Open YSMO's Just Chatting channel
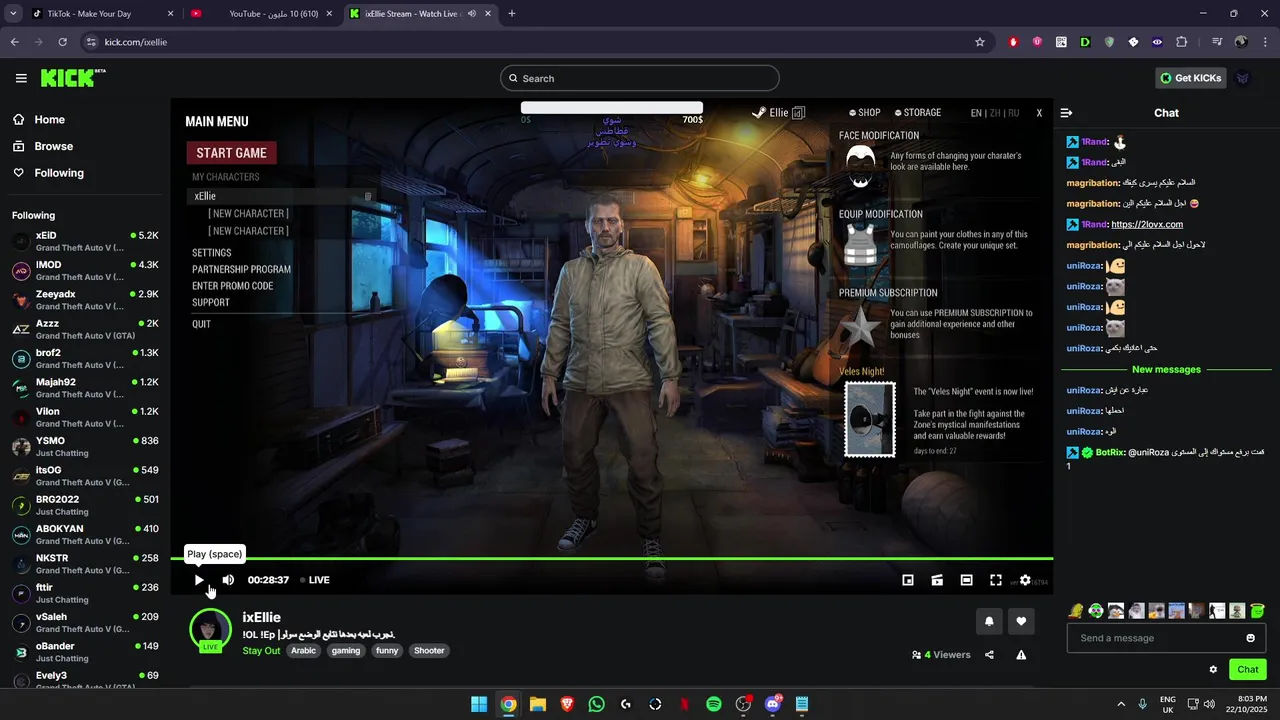The width and height of the screenshot is (1280, 720). coord(85,447)
